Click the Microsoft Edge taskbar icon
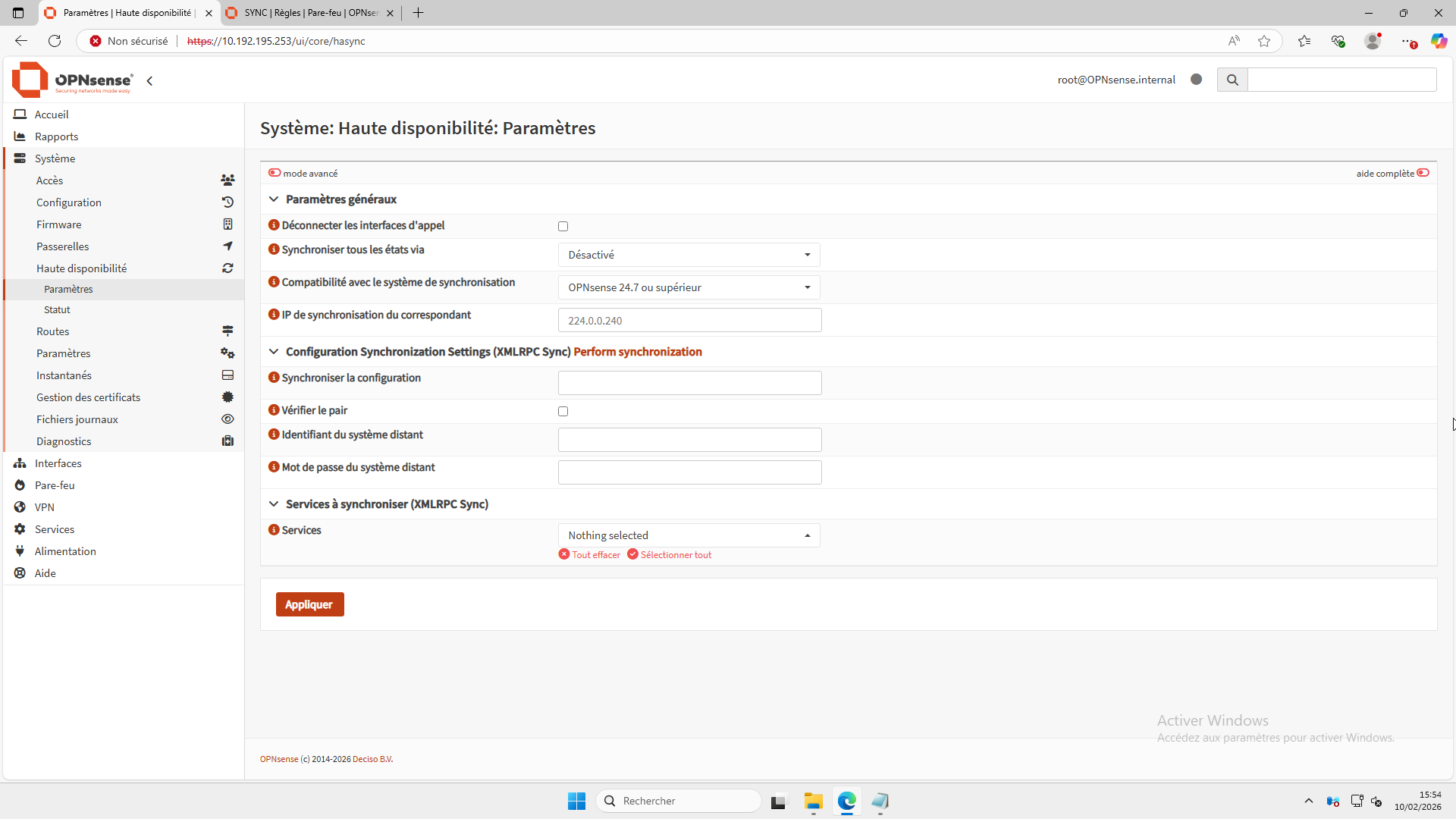 point(846,801)
